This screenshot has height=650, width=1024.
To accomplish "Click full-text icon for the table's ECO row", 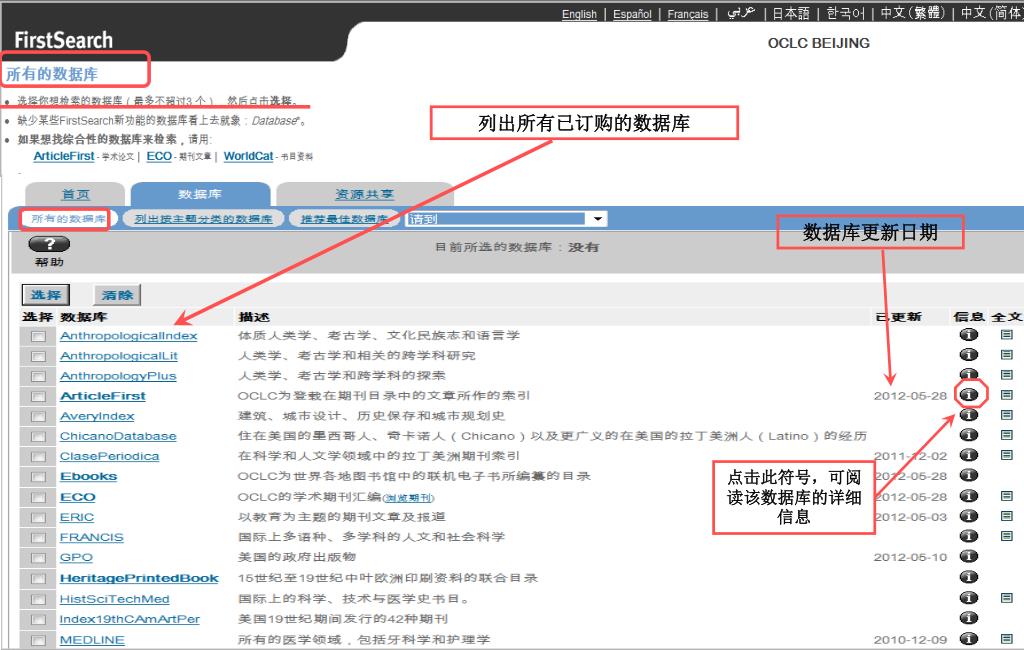I will coord(1006,496).
